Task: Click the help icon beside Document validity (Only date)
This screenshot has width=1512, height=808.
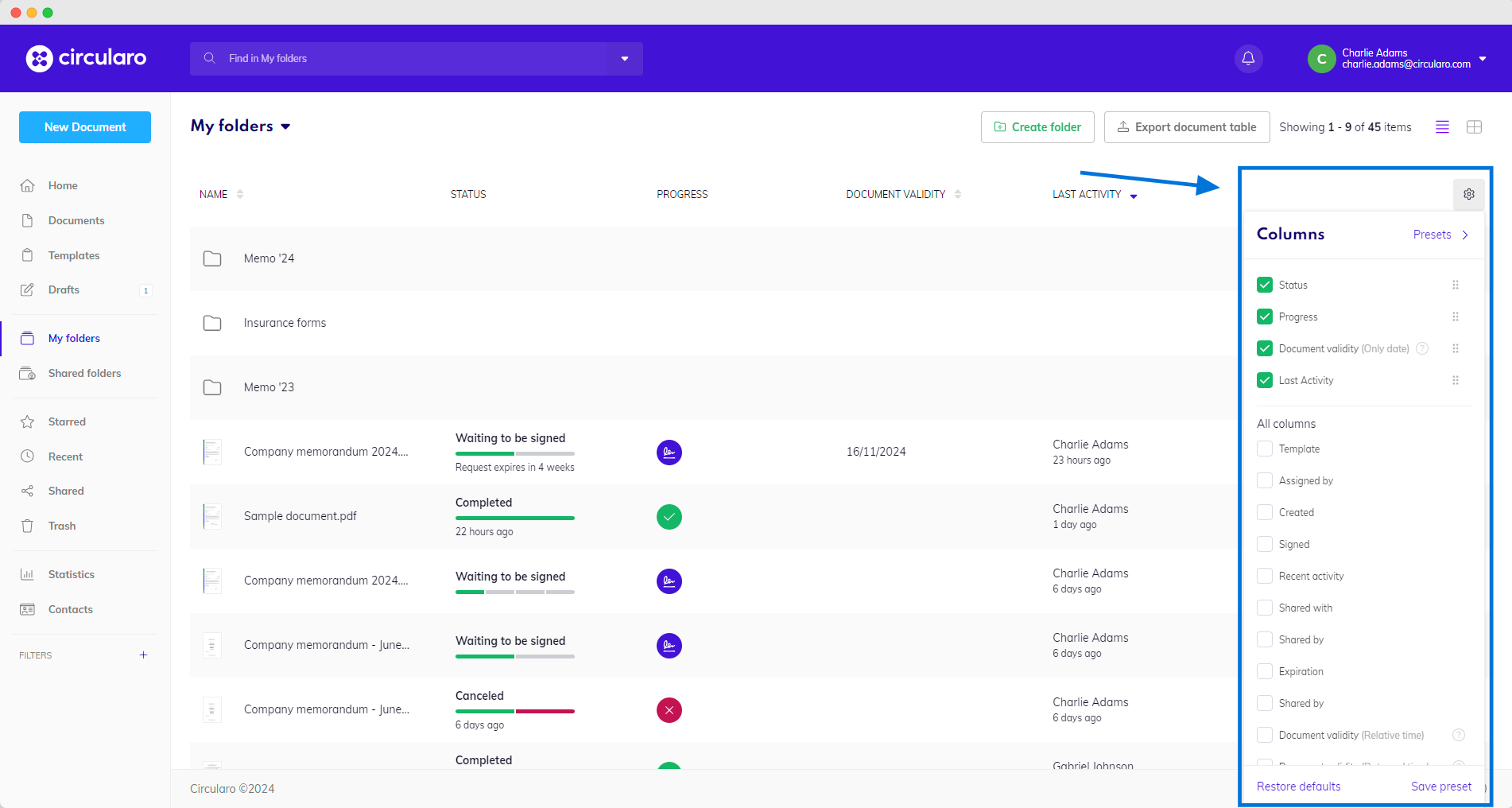Action: [1422, 348]
